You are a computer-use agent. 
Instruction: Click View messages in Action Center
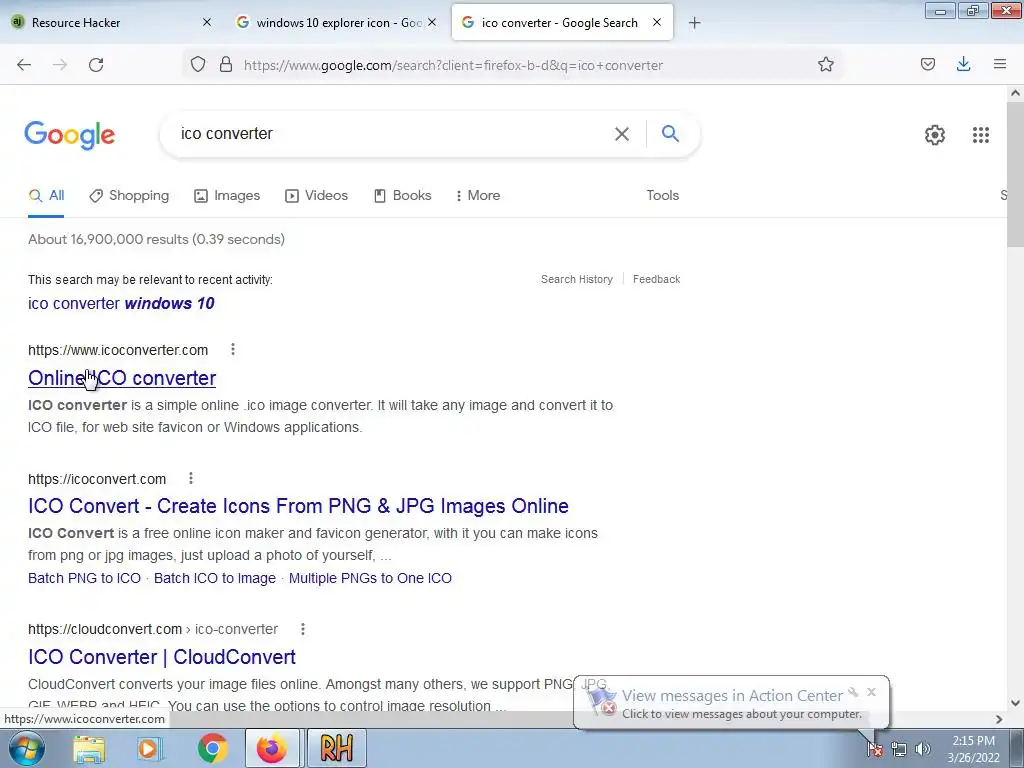[x=732, y=696]
